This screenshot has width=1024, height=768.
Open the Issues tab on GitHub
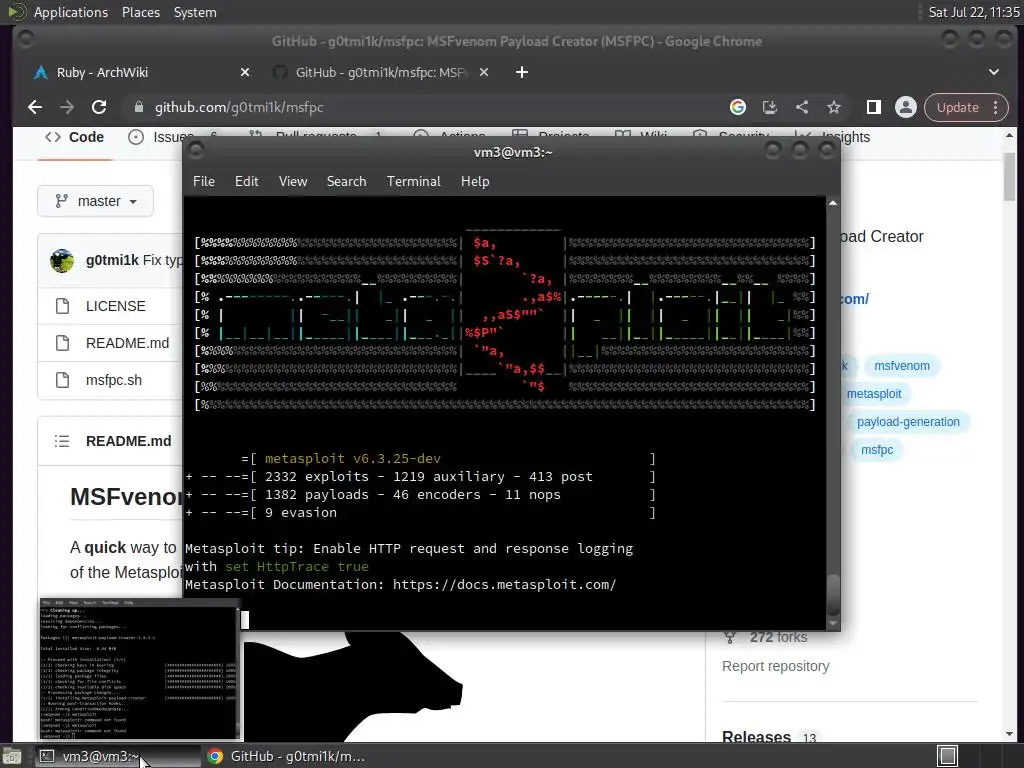(x=160, y=137)
